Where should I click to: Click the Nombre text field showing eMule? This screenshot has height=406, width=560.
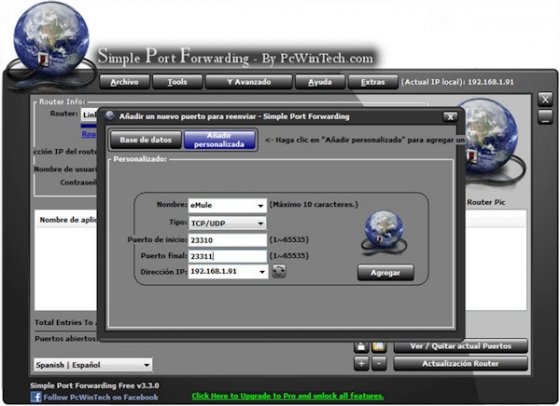coord(222,205)
